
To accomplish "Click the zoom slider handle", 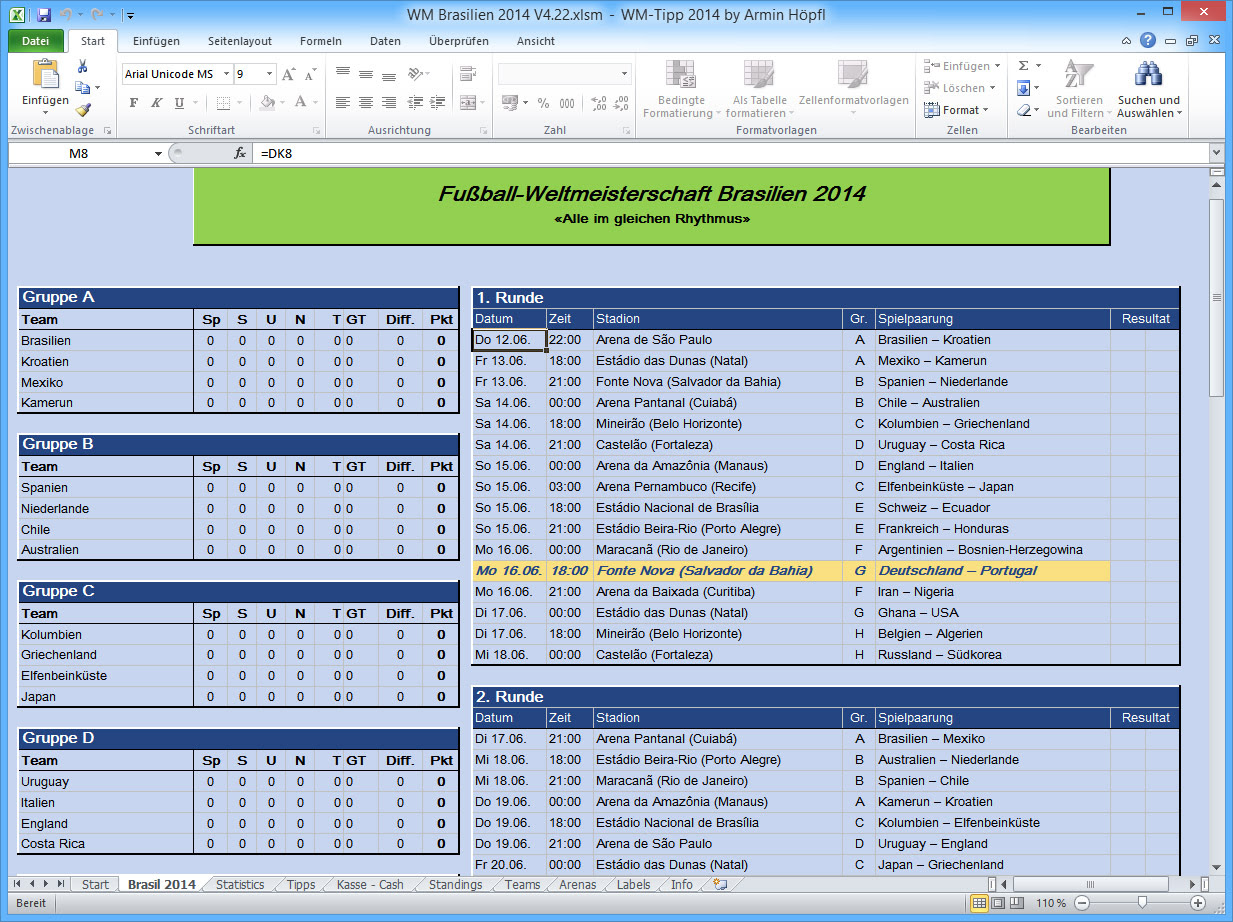I will (1140, 903).
